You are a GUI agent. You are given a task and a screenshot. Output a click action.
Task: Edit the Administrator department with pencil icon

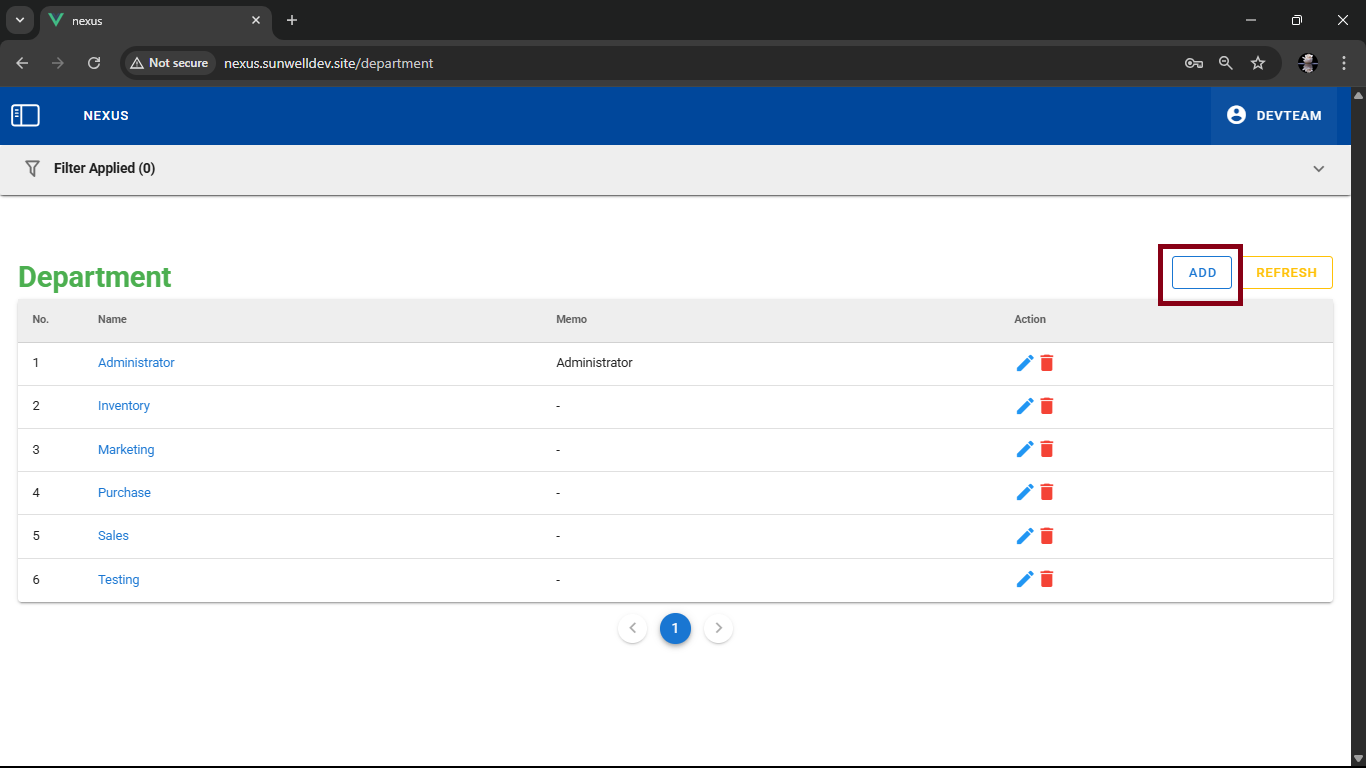[1024, 363]
